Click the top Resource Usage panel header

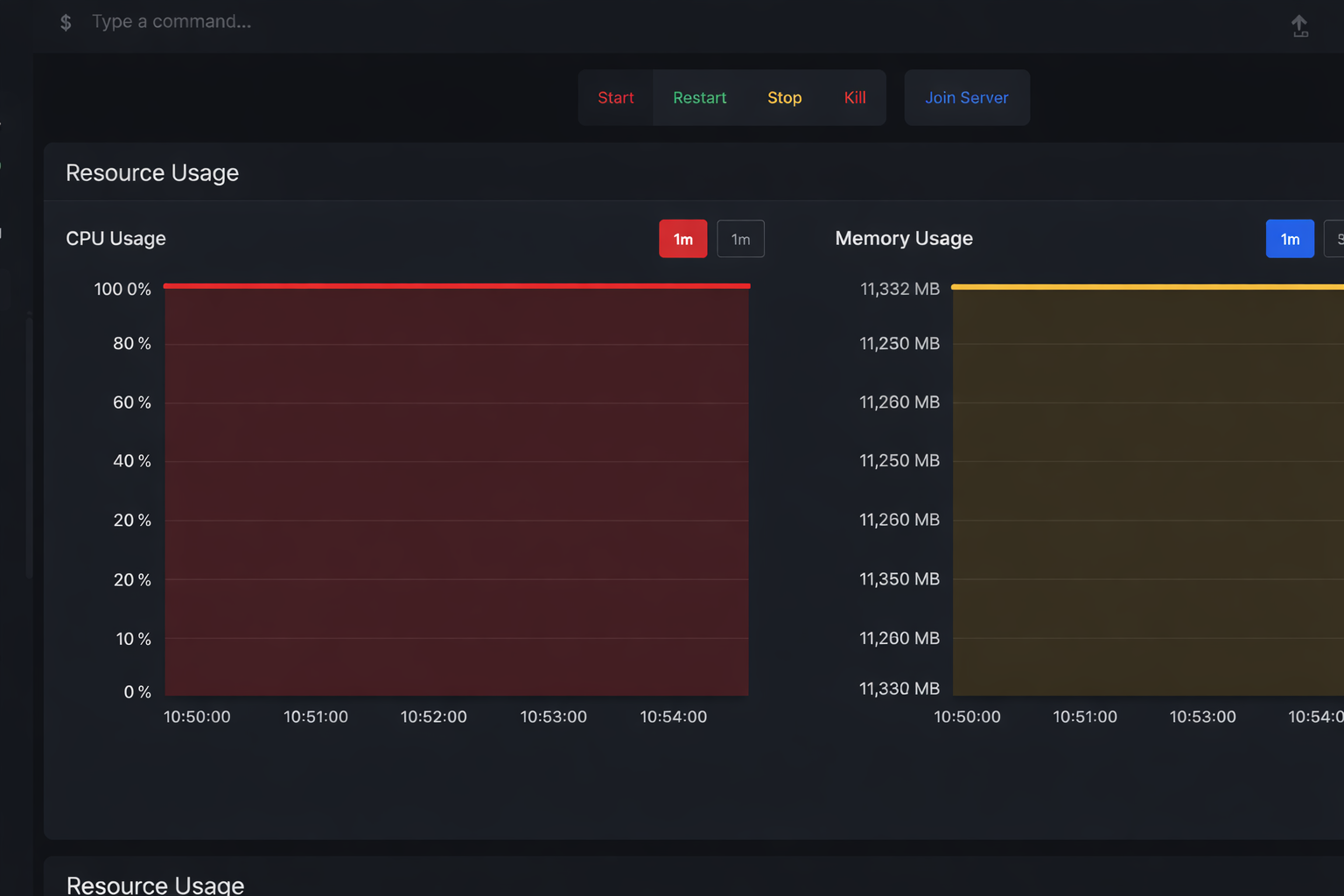(152, 173)
